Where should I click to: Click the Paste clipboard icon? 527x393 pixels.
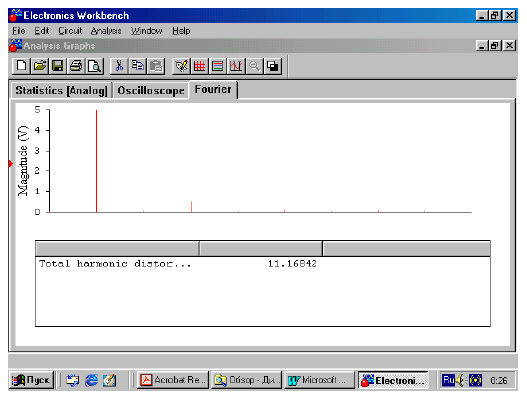pyautogui.click(x=156, y=66)
